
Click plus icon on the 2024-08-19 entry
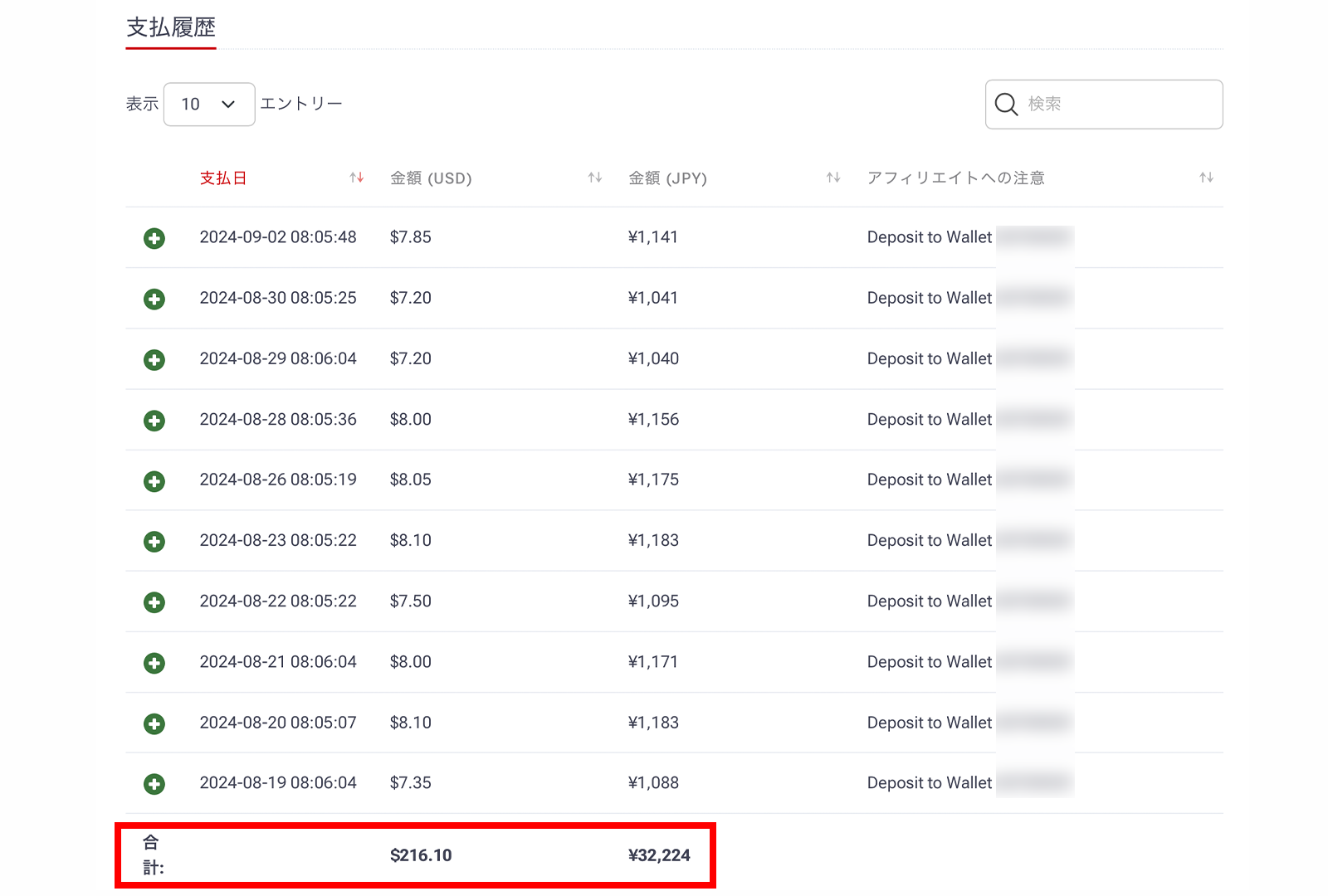(x=154, y=784)
